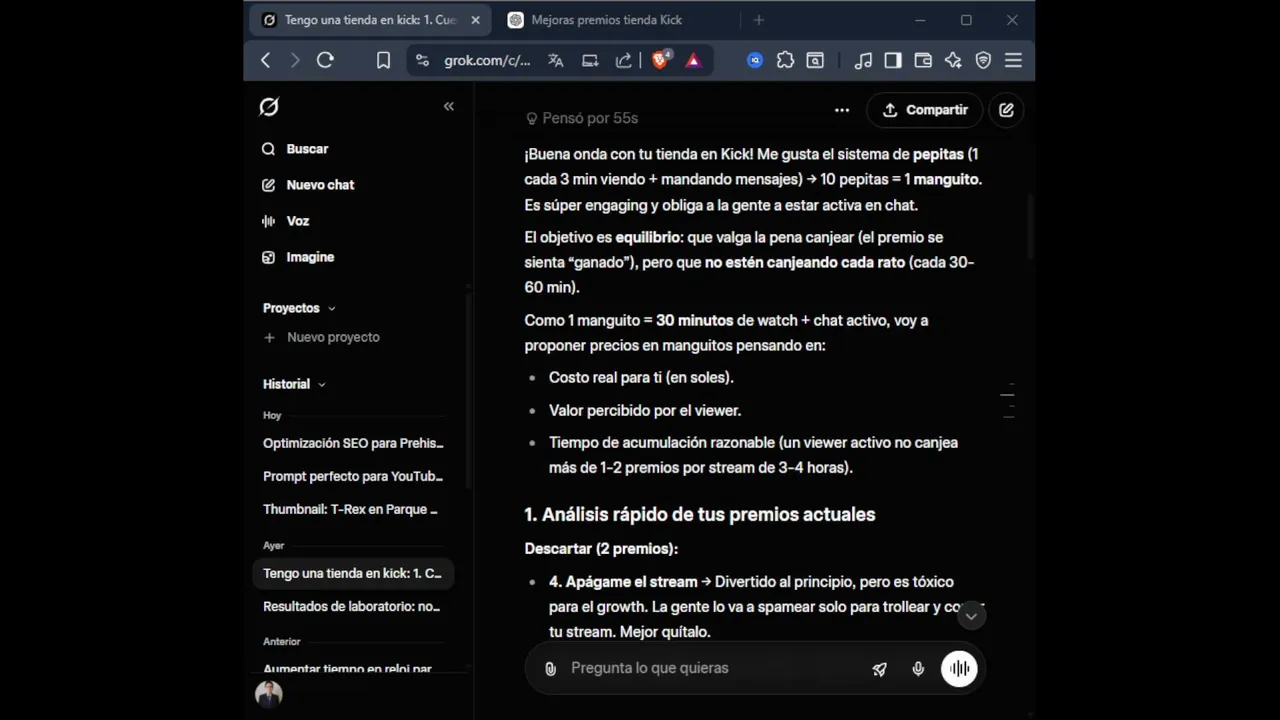
Task: Open chat Prompt perfecto para YouTub...
Action: pyautogui.click(x=353, y=476)
